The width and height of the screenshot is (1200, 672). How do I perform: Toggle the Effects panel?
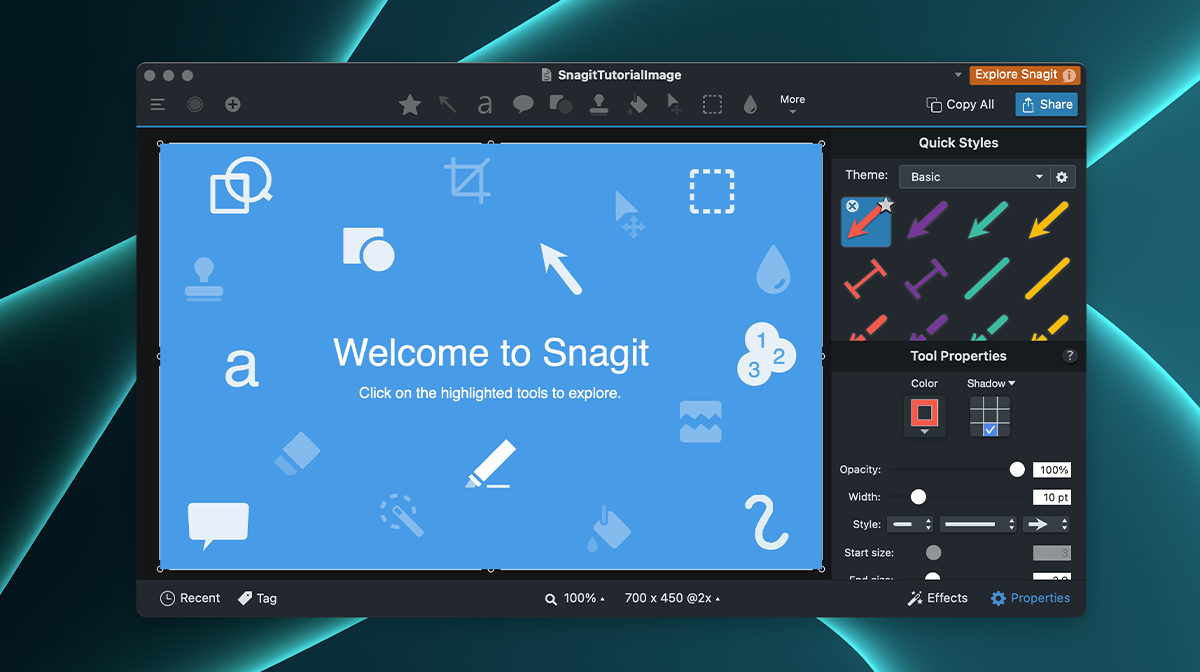937,598
